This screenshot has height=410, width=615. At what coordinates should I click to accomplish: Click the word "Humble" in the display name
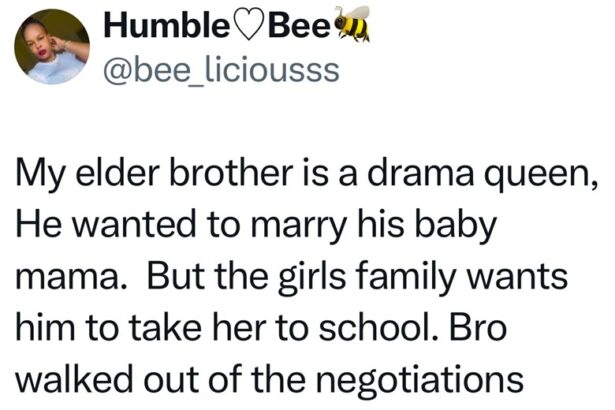(168, 25)
